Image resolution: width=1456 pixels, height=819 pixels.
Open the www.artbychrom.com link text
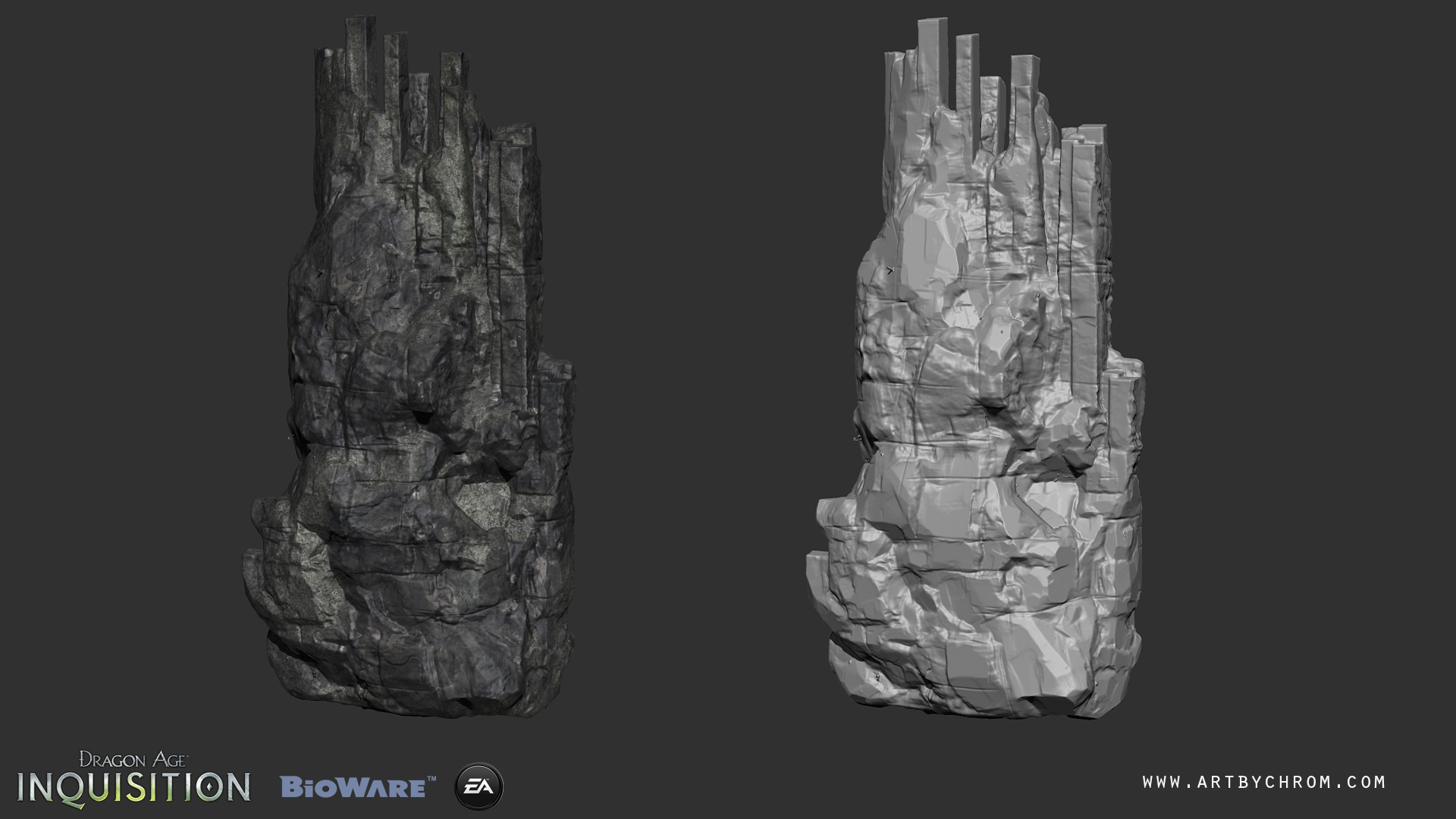pos(1264,782)
